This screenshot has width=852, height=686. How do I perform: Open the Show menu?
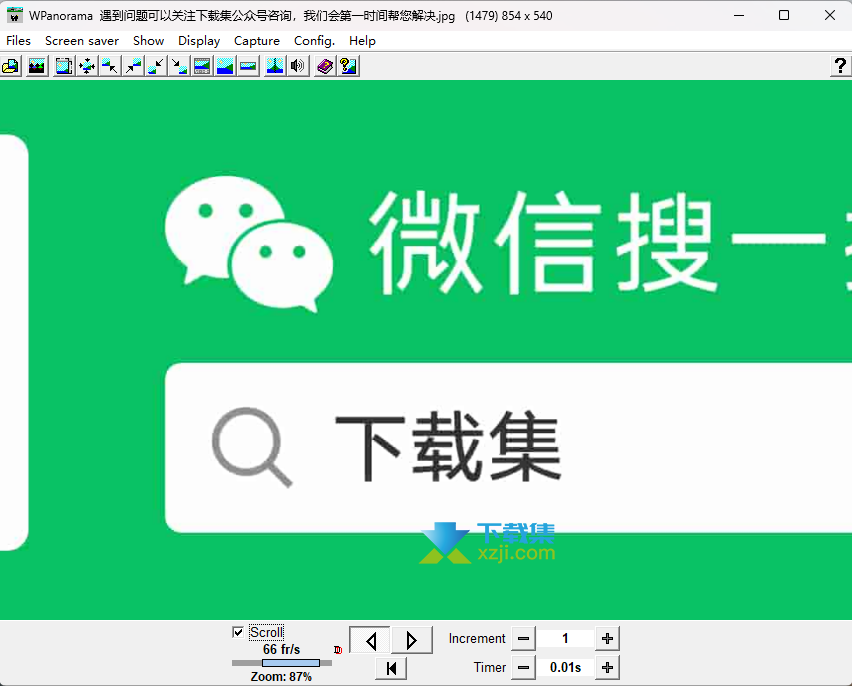point(148,41)
